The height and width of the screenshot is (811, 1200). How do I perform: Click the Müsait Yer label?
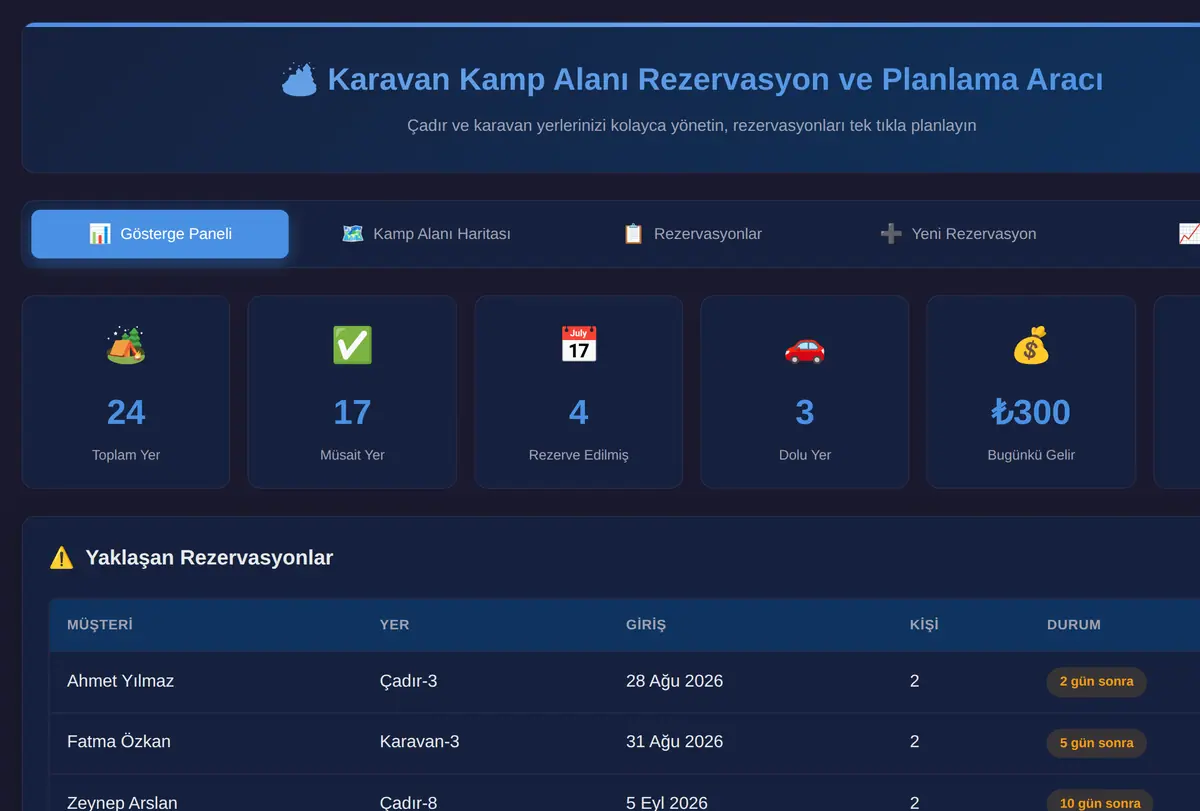352,455
